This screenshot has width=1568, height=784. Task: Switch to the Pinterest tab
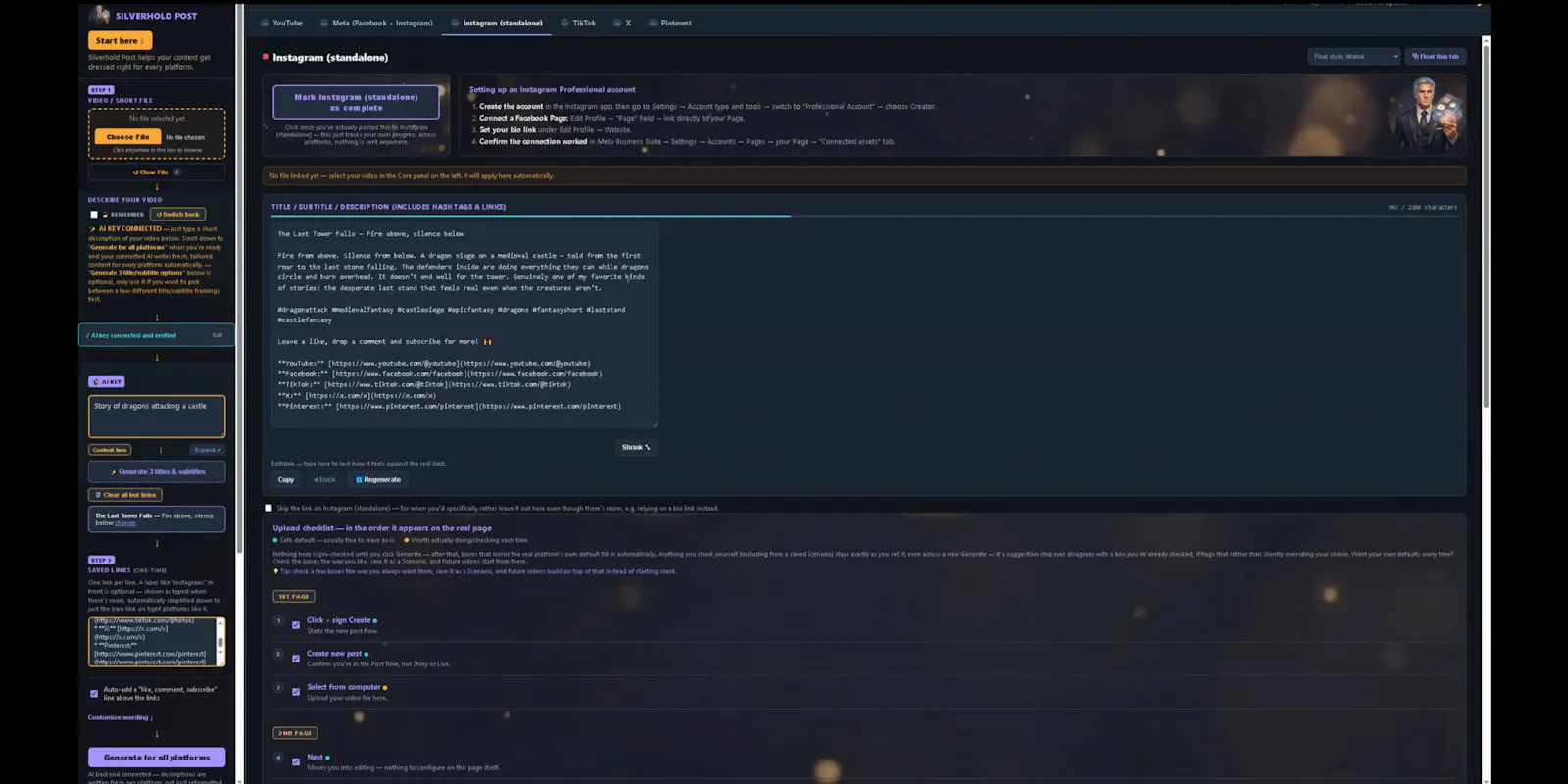coord(670,23)
